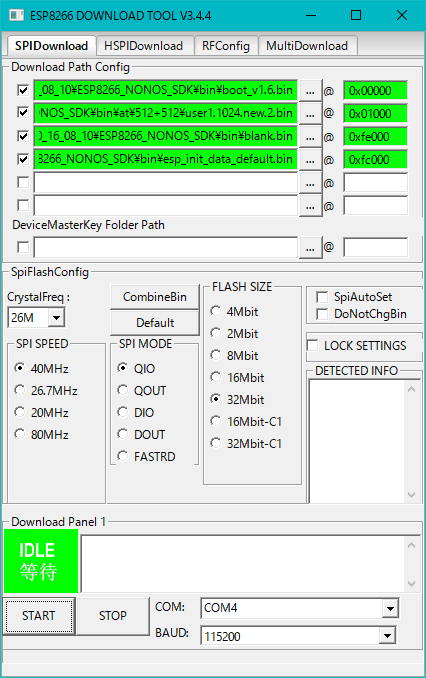Screen dimensions: 426x678
Task: Toggle the blank.bin row checkbox
Action: click(23, 136)
